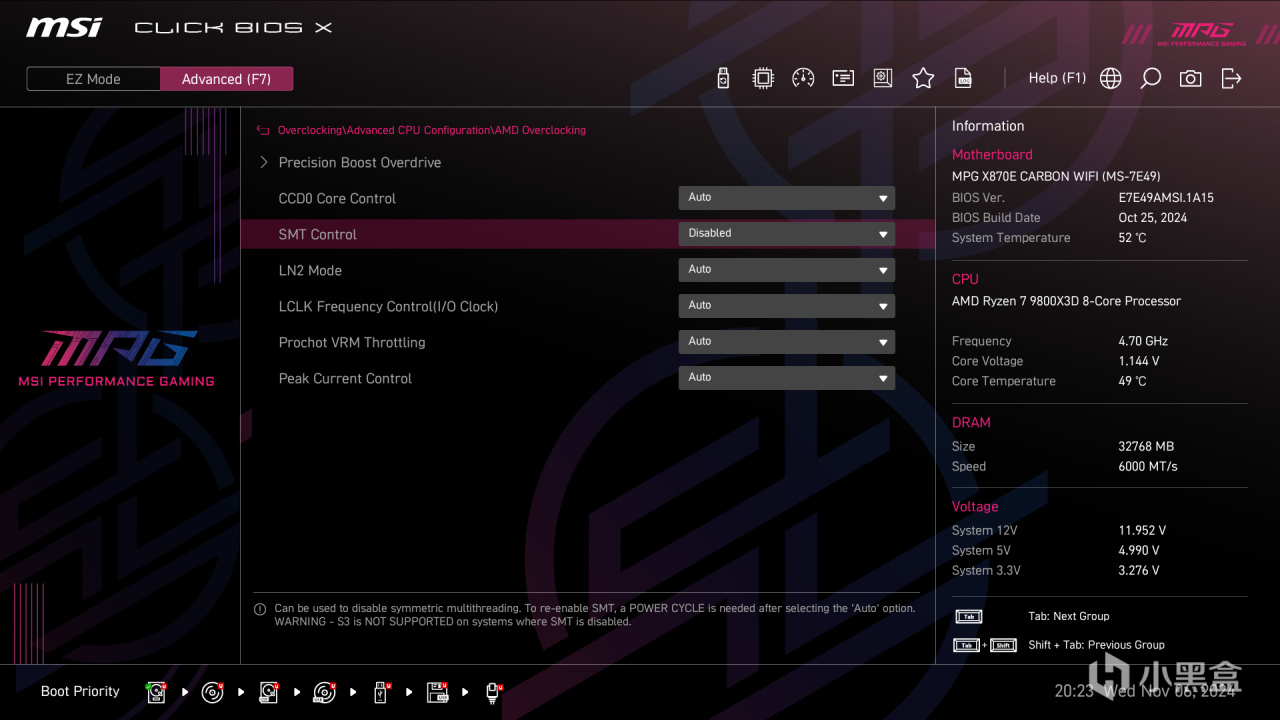Screen dimensions: 1280x720
Task: Click the CPU frequency value "4.70 GHz"
Action: tap(1143, 341)
